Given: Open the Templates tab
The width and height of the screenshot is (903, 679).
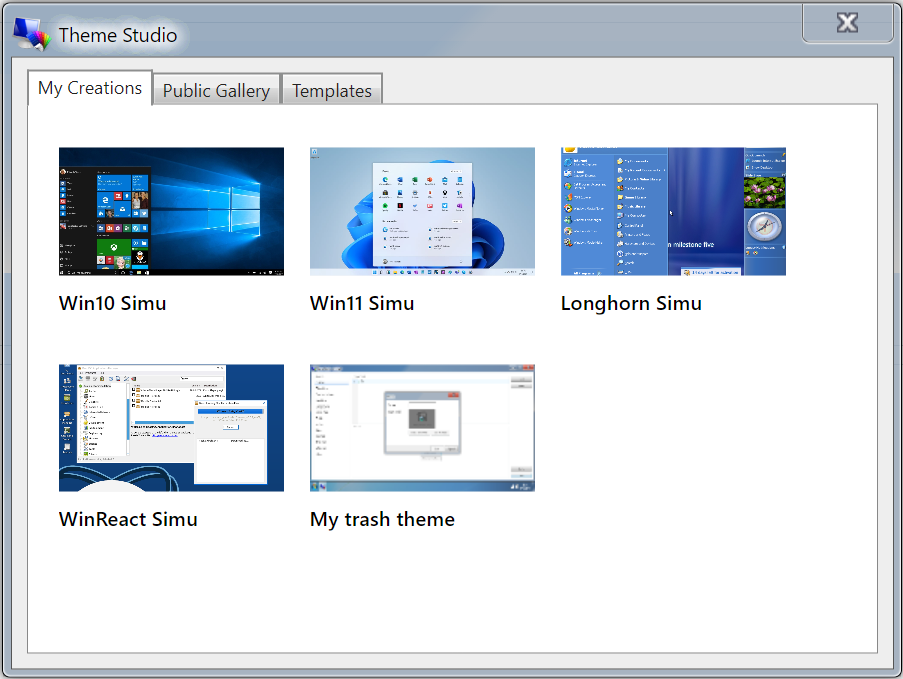Looking at the screenshot, I should pos(332,90).
